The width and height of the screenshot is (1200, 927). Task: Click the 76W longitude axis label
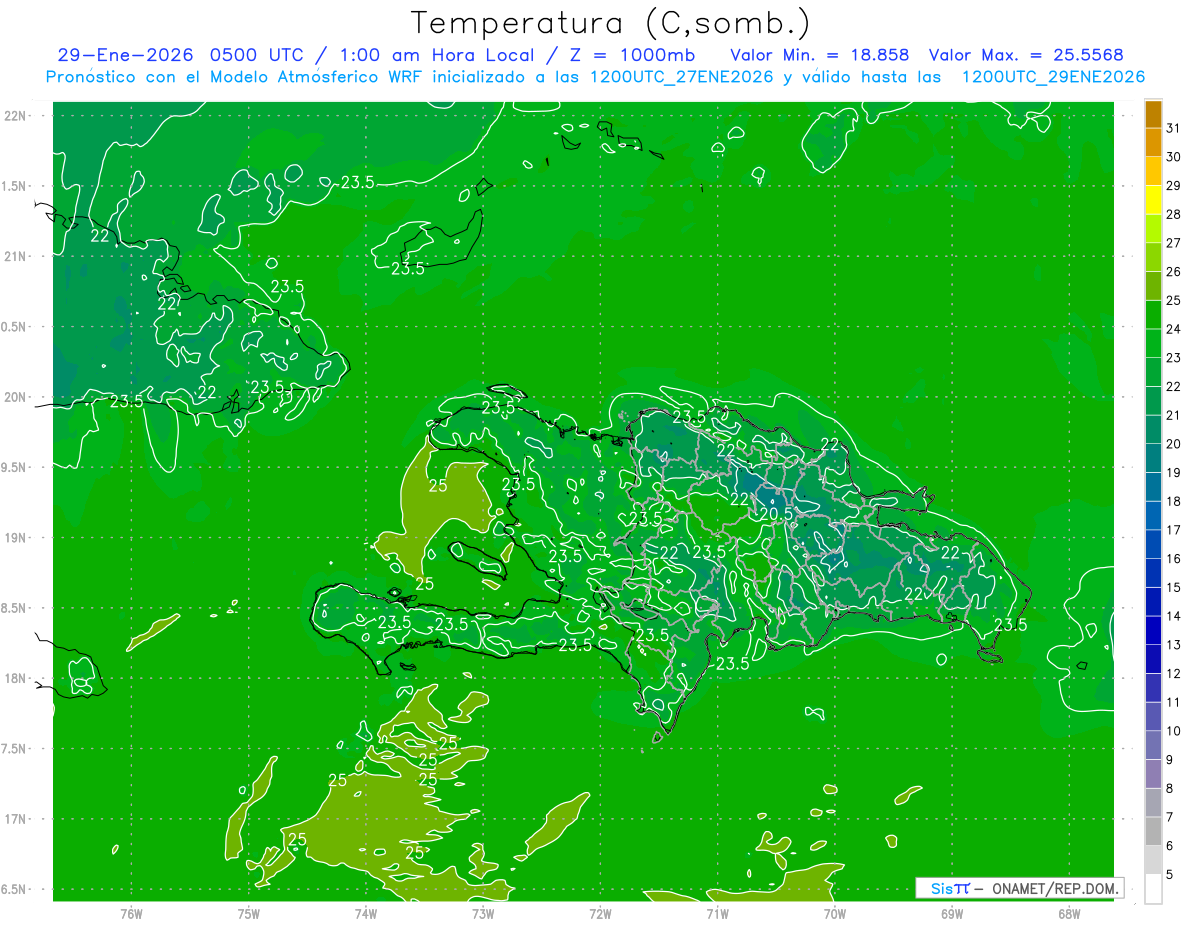(131, 913)
